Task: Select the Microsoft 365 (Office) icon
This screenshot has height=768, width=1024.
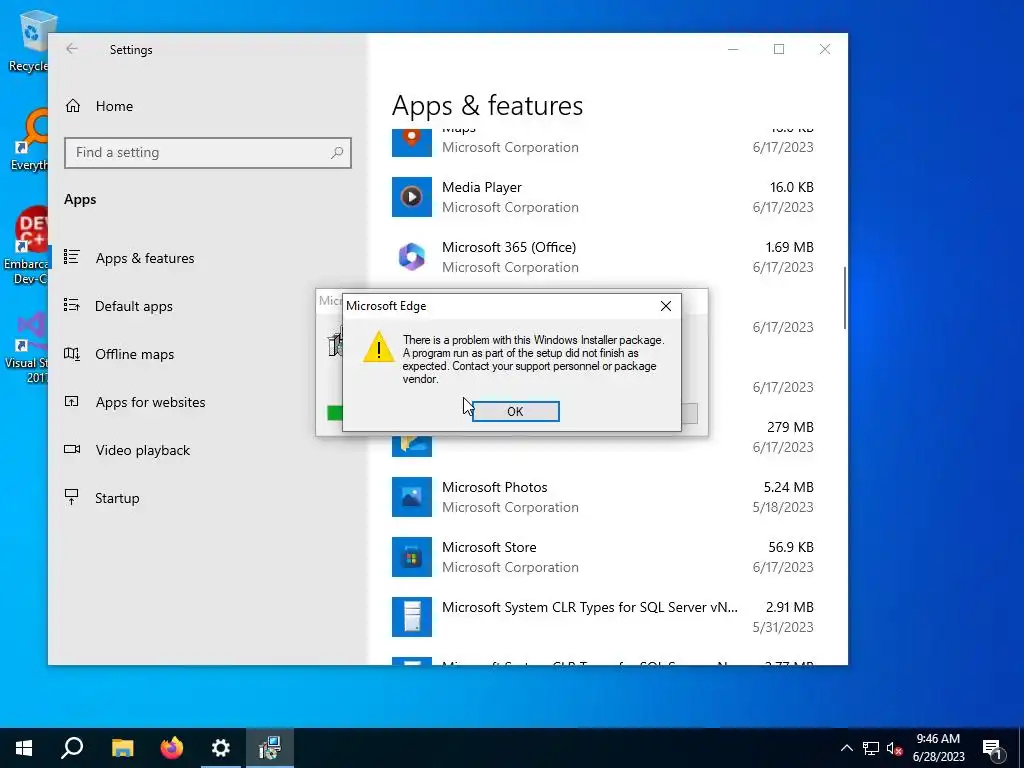Action: pos(411,257)
